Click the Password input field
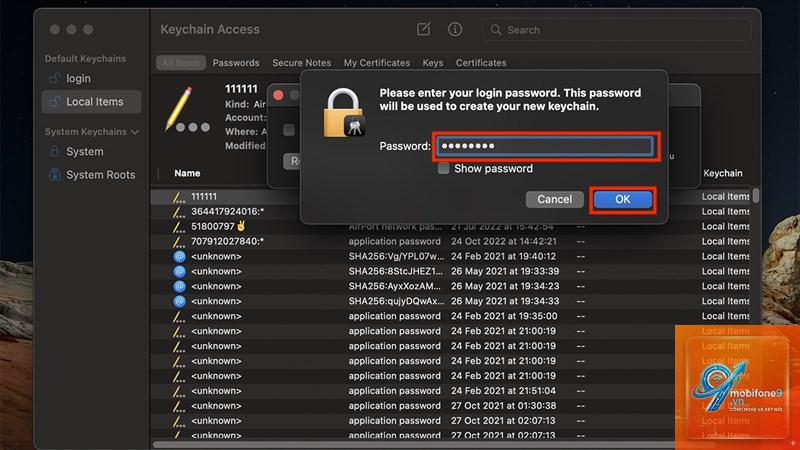This screenshot has height=450, width=800. (x=545, y=146)
